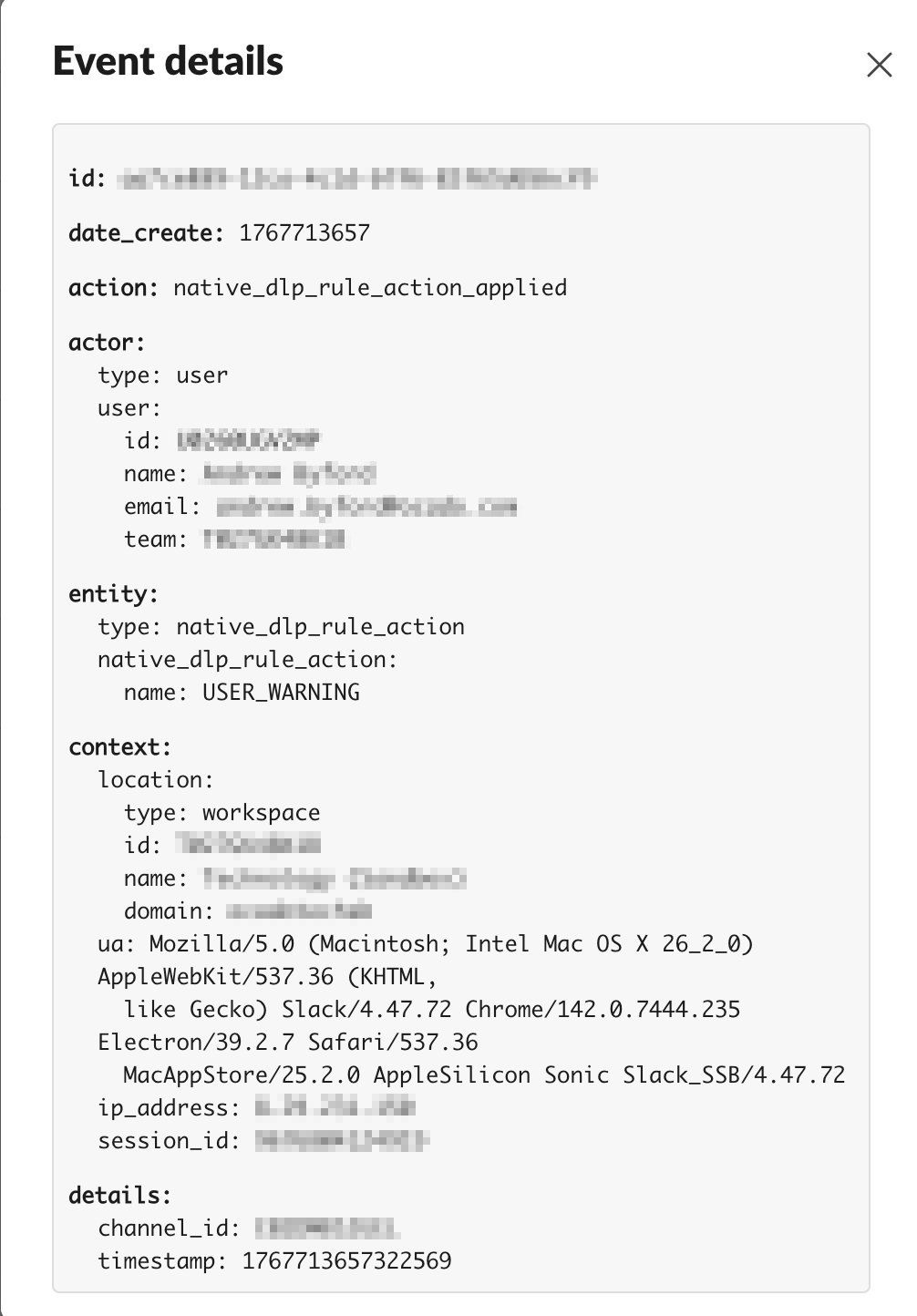This screenshot has width=917, height=1316.
Task: Click the blurred ip_address value
Action: [335, 1108]
